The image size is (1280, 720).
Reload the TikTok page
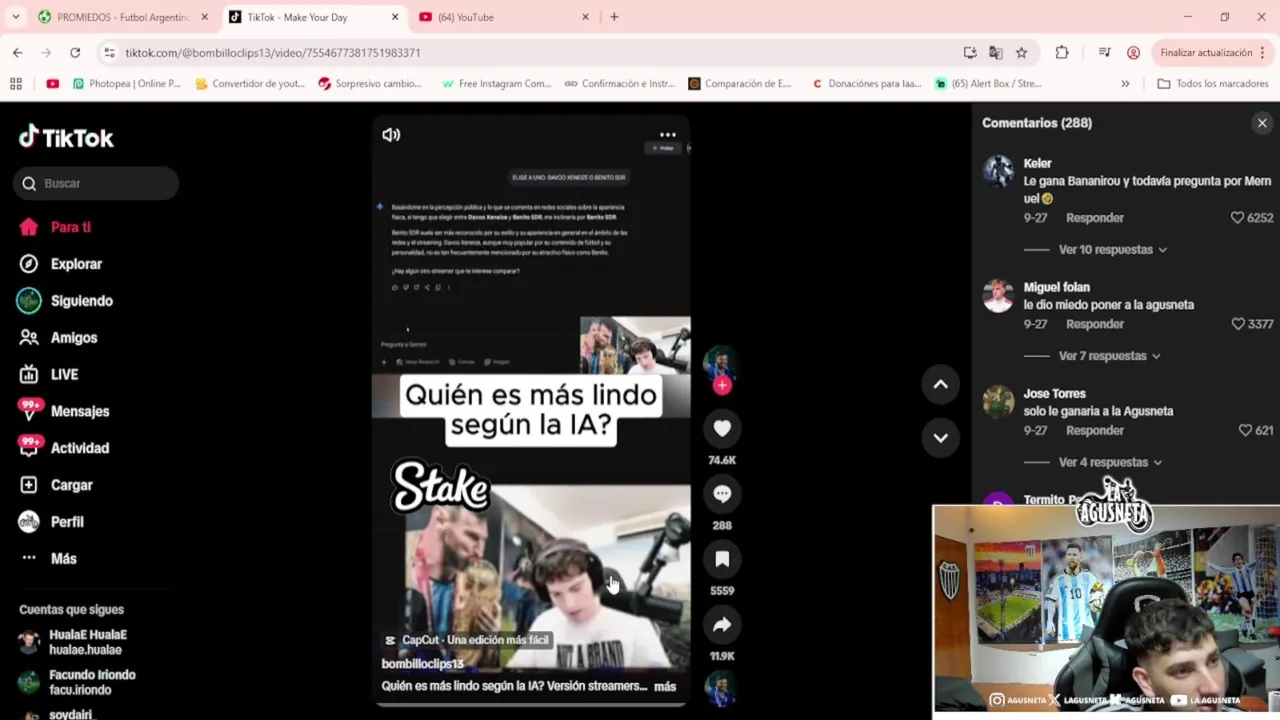(x=75, y=52)
